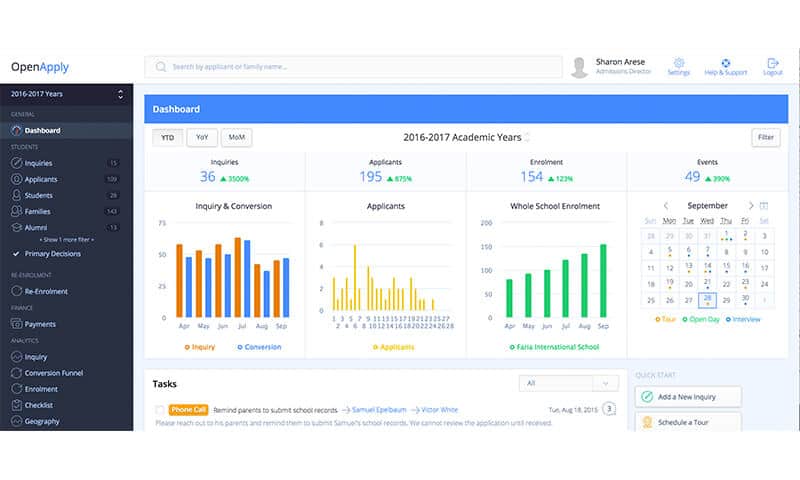This screenshot has height=480, width=800.
Task: Toggle Applicants legend series
Action: 393,347
